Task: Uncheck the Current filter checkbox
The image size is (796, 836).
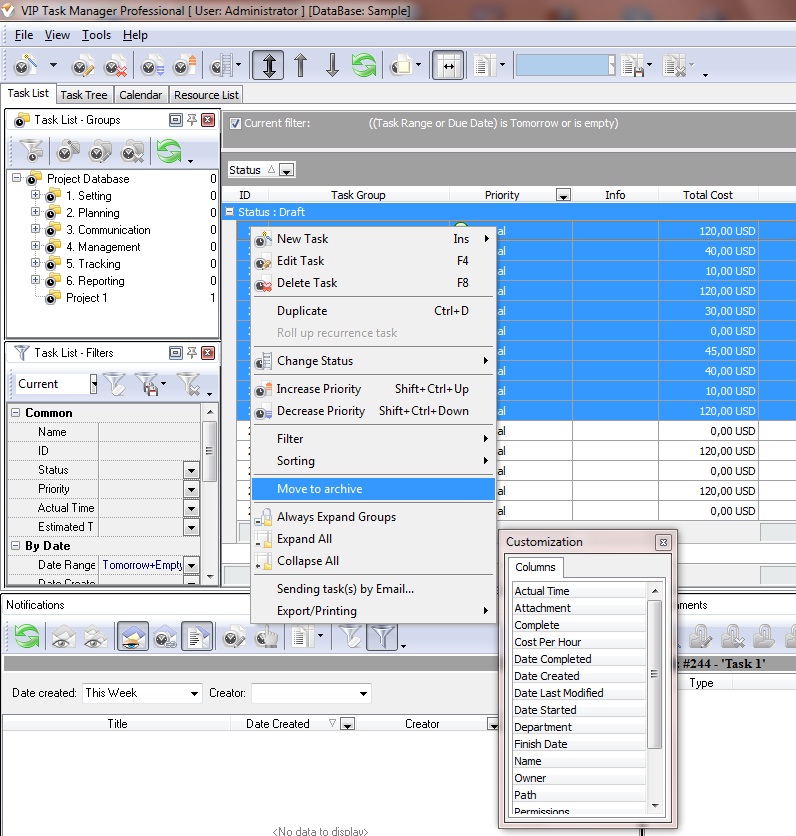Action: click(x=236, y=124)
